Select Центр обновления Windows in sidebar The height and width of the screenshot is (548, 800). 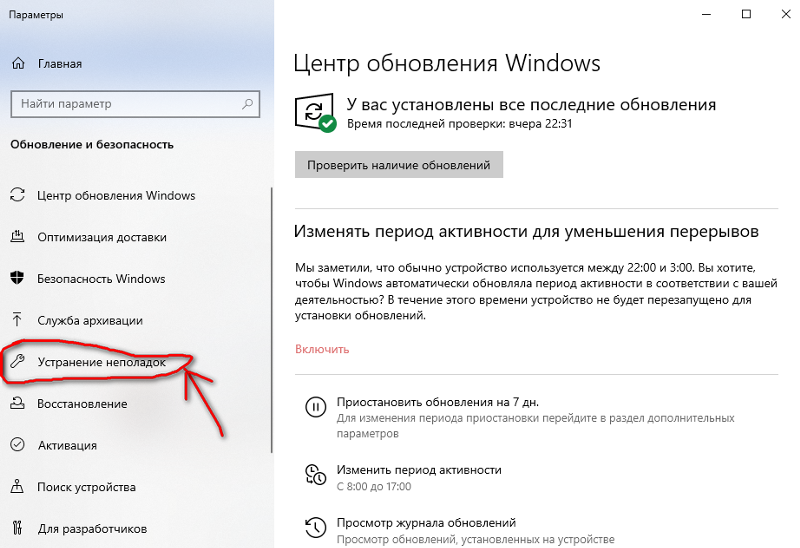[x=116, y=195]
